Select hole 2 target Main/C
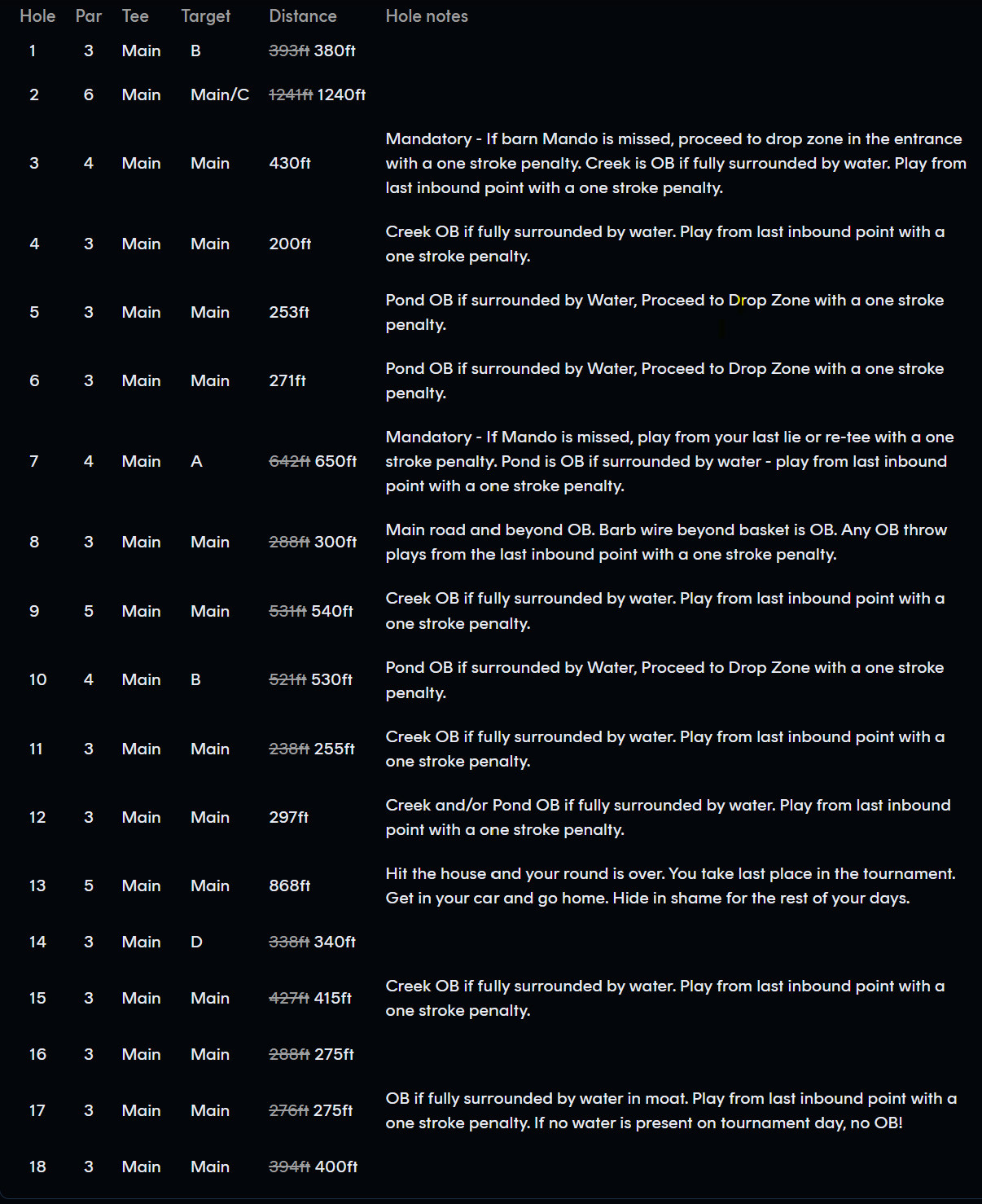This screenshot has width=982, height=1204. point(220,94)
